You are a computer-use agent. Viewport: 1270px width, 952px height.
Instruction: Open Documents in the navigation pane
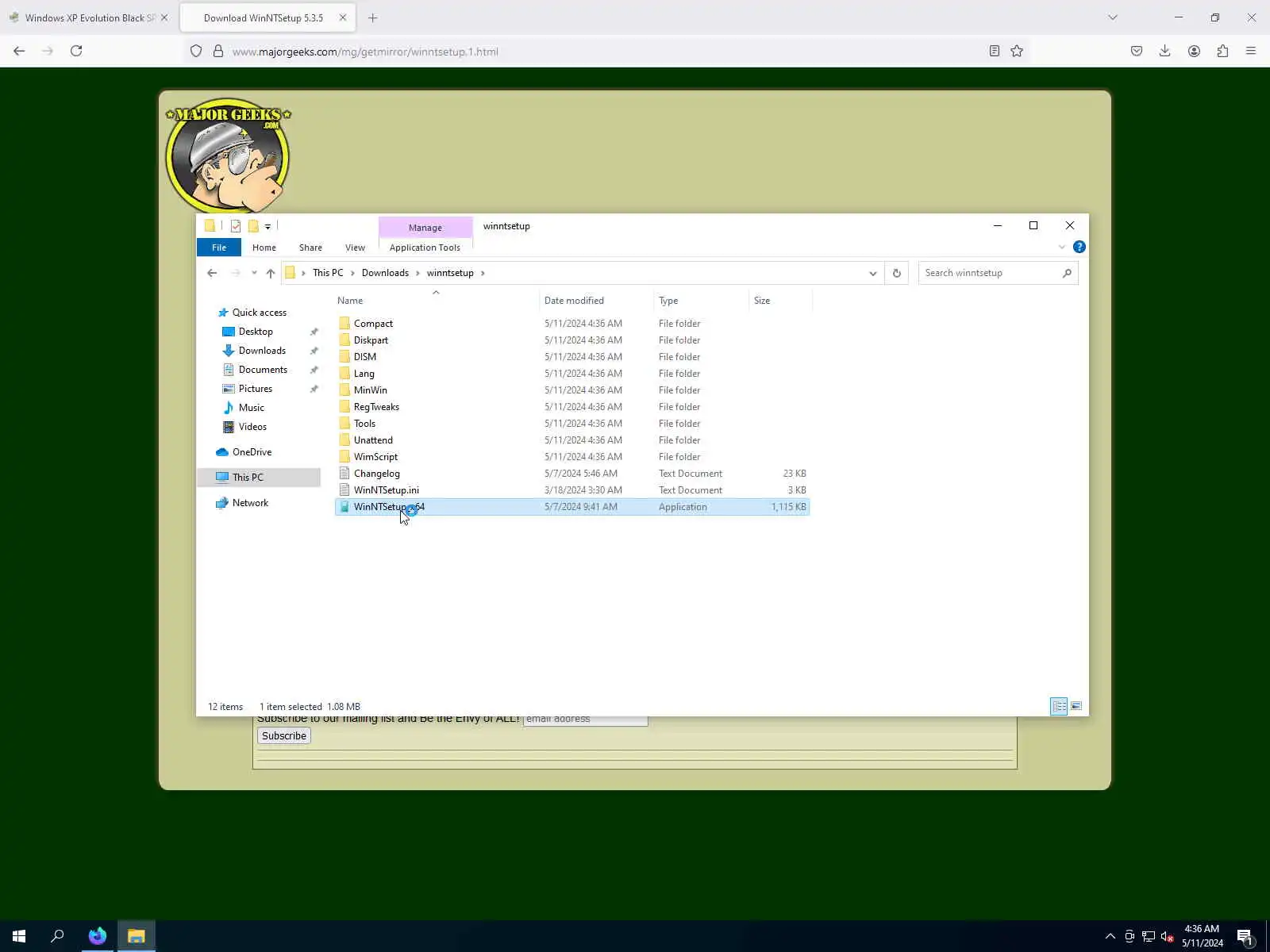coord(263,370)
